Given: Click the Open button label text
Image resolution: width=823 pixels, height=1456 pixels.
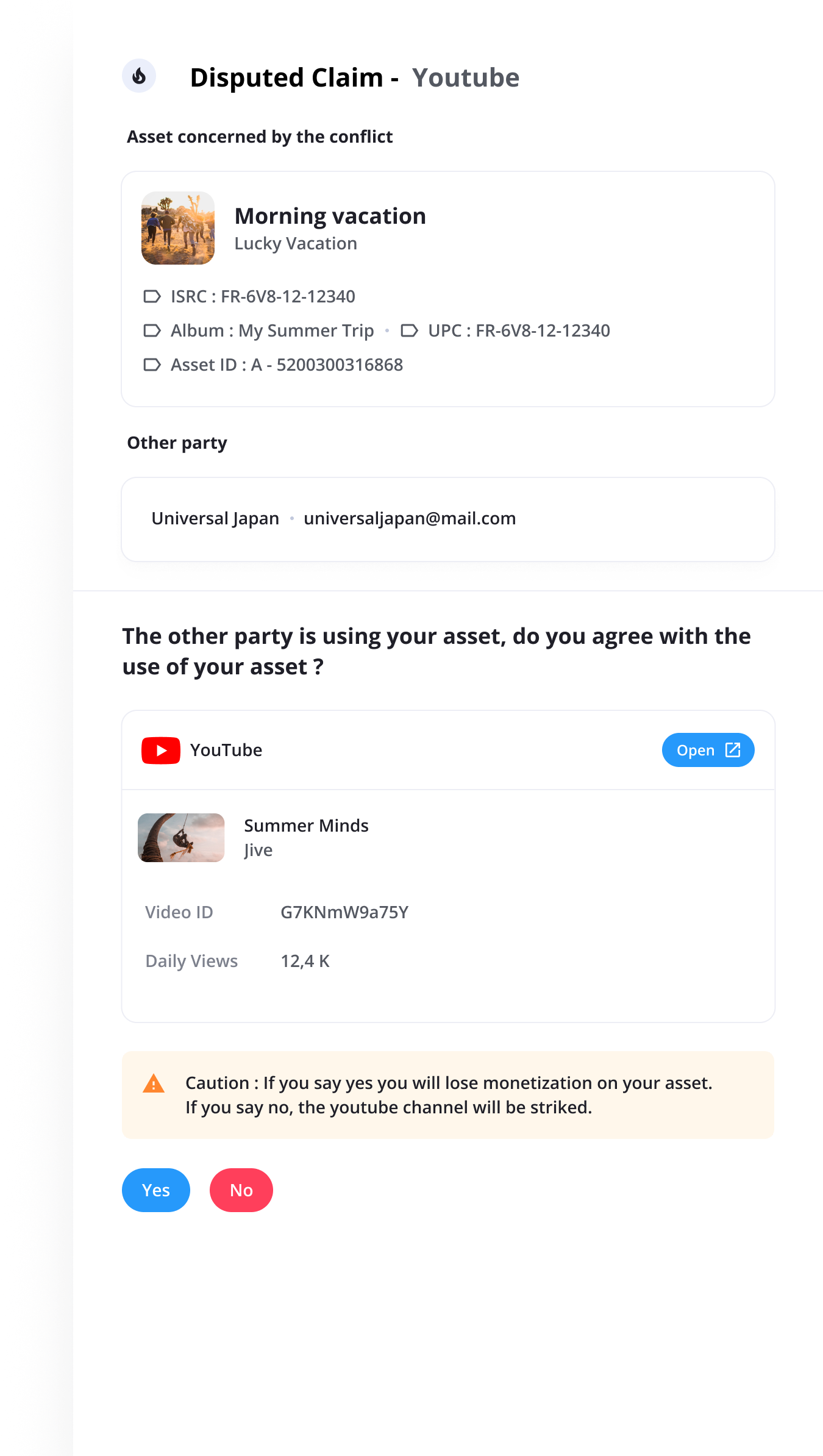Looking at the screenshot, I should tap(696, 751).
